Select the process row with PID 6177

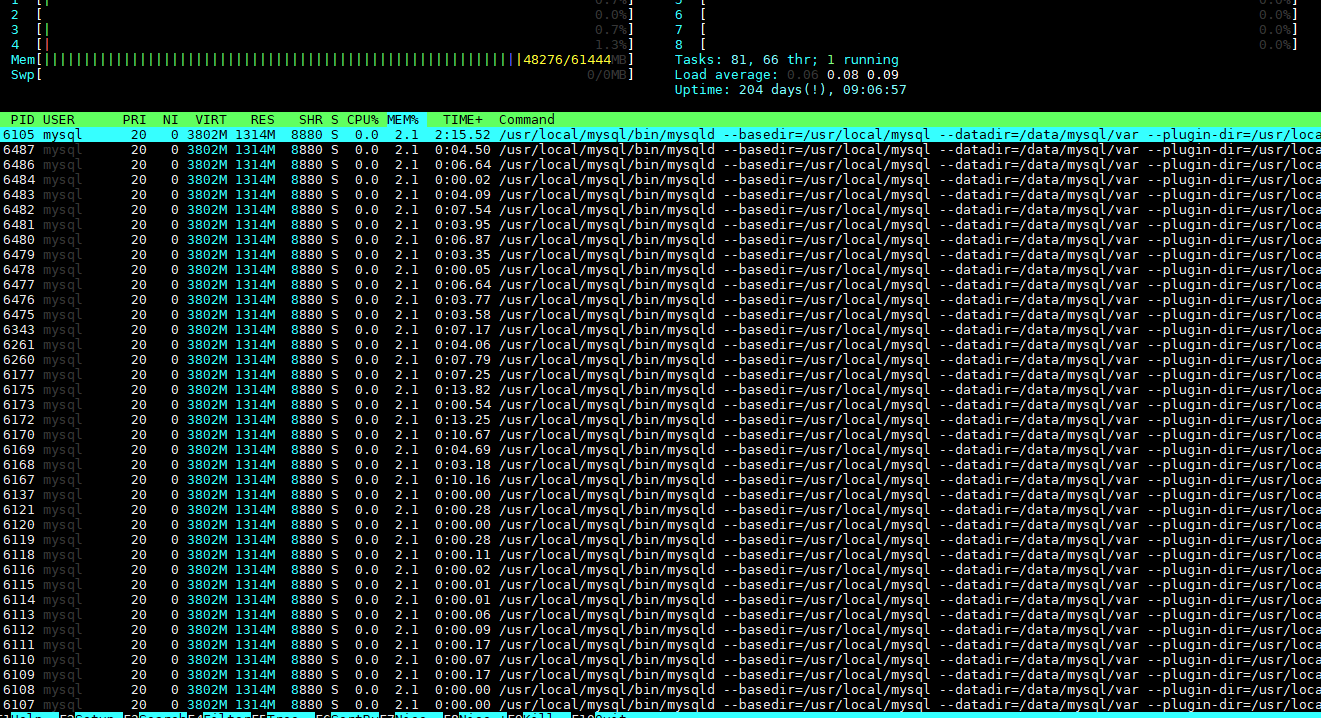point(660,375)
